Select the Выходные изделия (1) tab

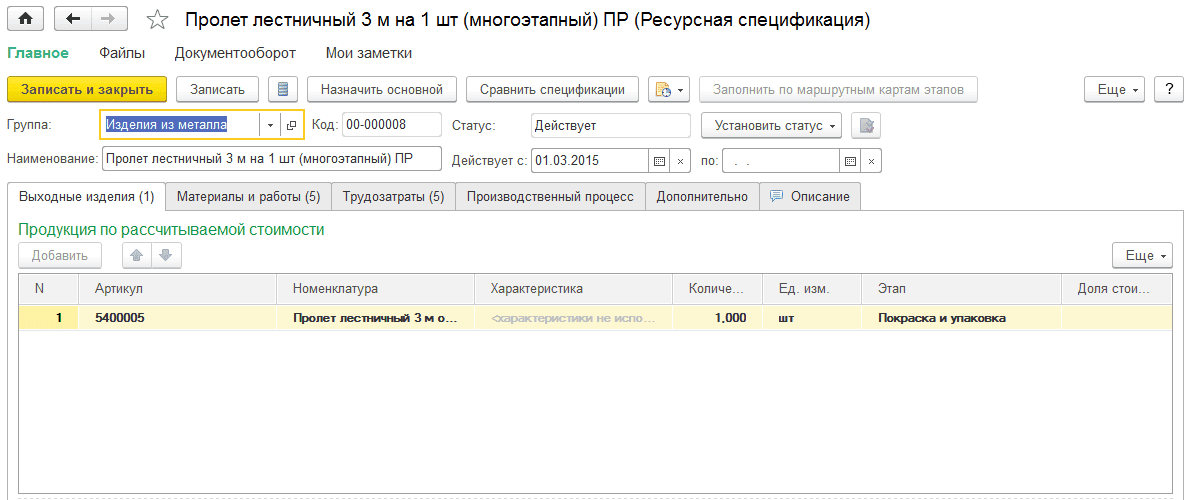[86, 197]
